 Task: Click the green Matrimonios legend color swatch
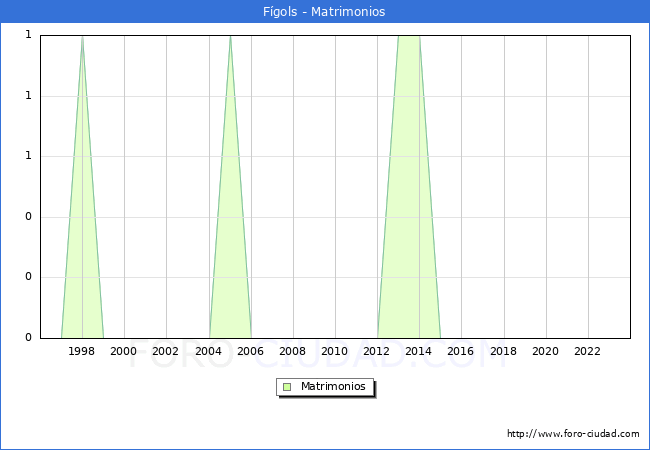click(x=287, y=387)
